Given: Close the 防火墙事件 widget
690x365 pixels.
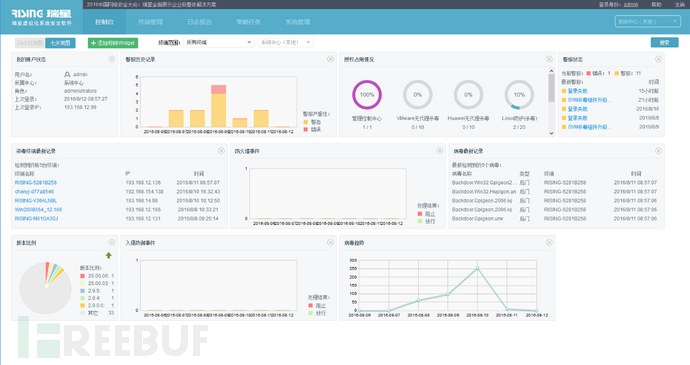Looking at the screenshot, I should (x=440, y=151).
